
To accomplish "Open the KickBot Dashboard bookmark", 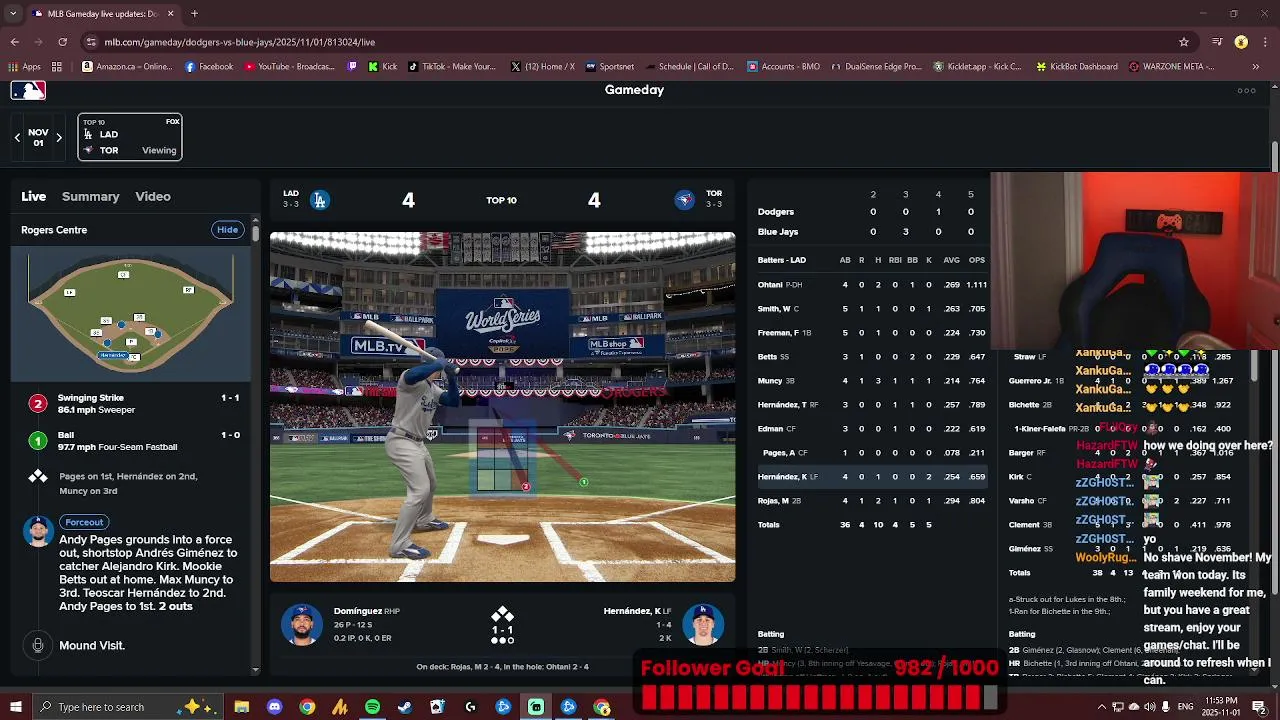I will pos(1076,67).
